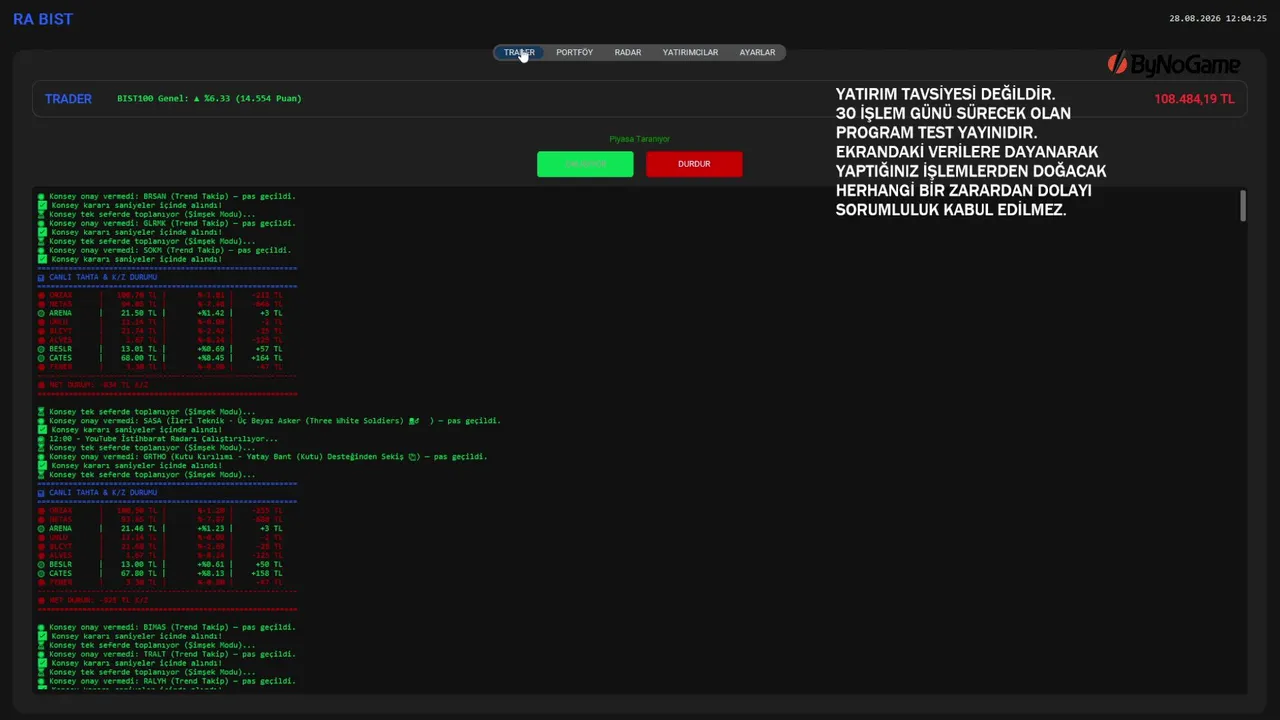Click the red DURDUR stop button
The width and height of the screenshot is (1280, 720).
click(x=694, y=164)
